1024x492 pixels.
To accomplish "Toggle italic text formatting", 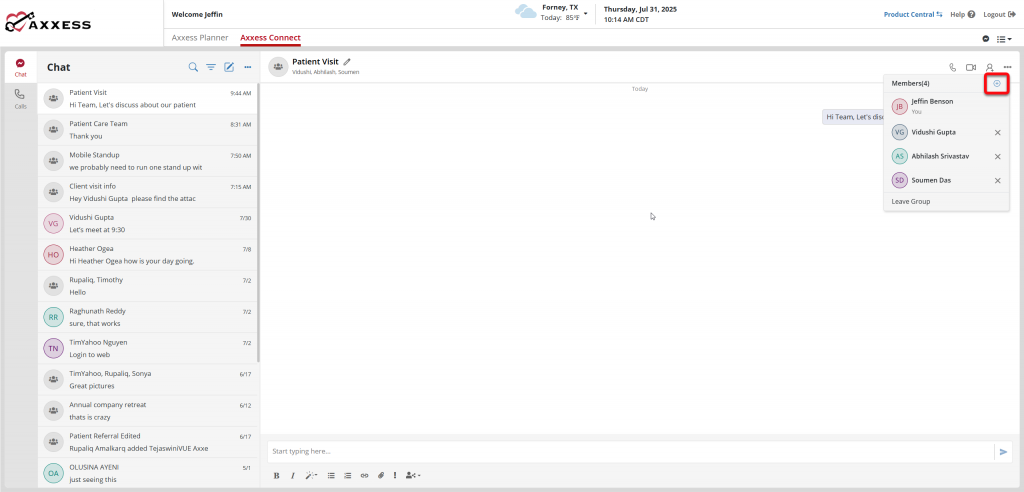I will tap(292, 475).
